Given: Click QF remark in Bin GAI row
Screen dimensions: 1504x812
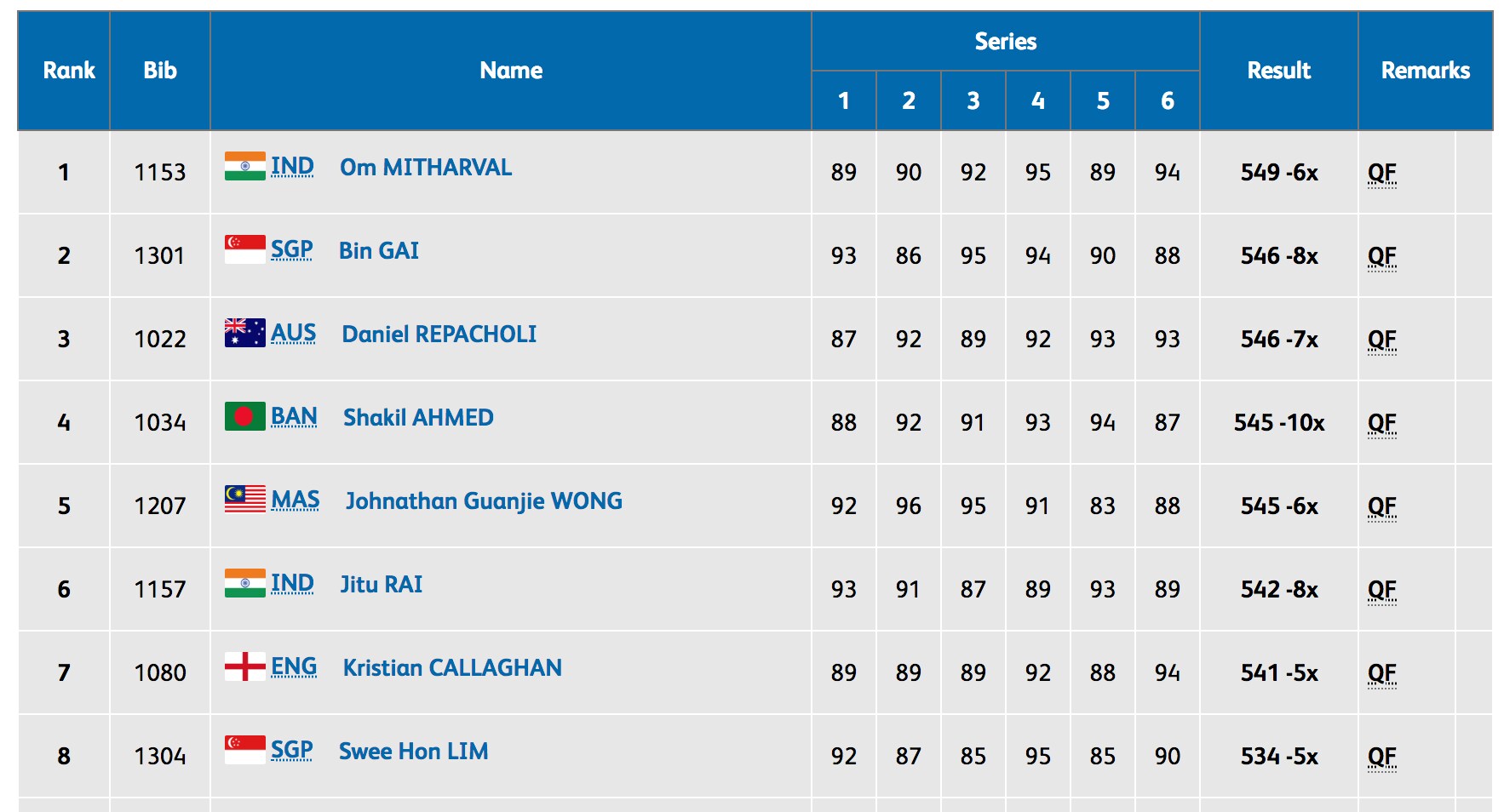Looking at the screenshot, I should click(x=1381, y=256).
